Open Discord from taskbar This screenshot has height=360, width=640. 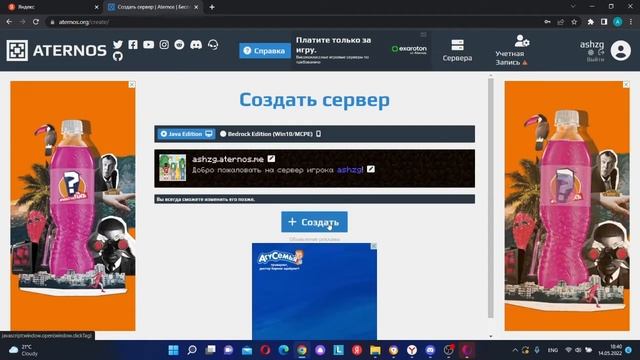coord(430,350)
